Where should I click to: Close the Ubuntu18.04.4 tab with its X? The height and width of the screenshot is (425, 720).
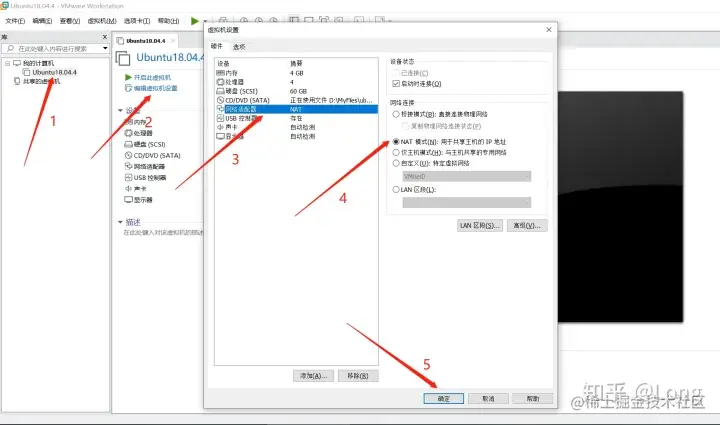click(173, 41)
